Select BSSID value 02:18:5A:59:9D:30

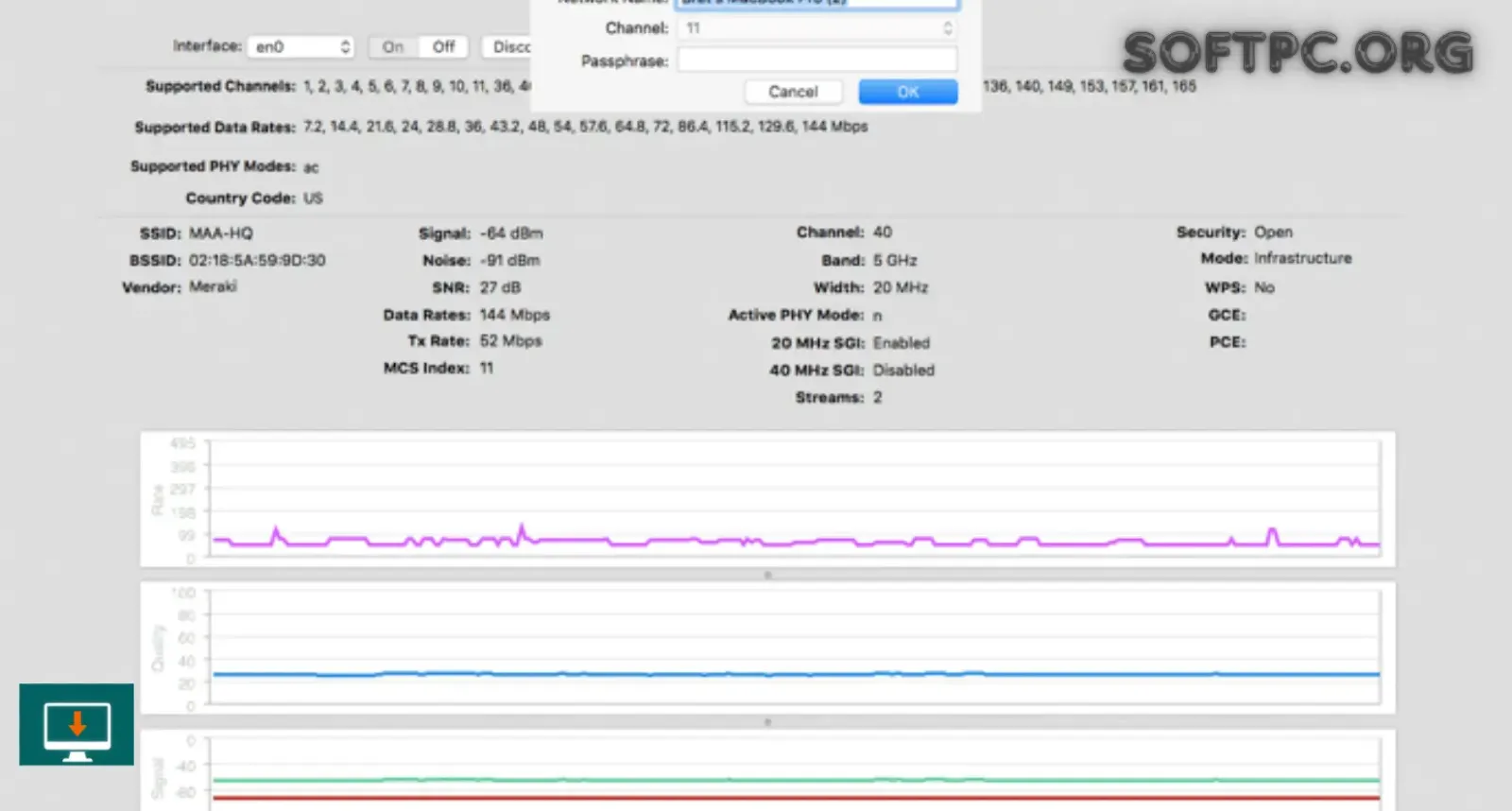coord(257,260)
